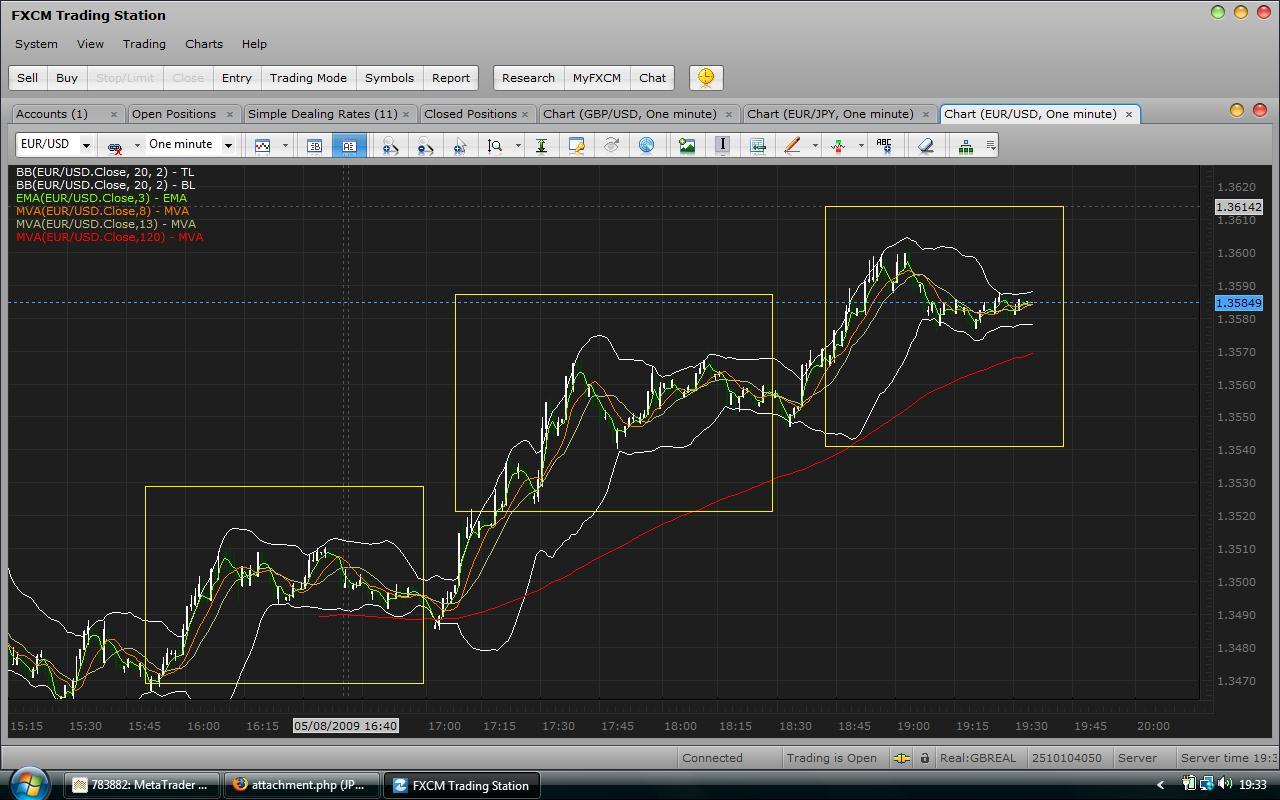Click the Report button
This screenshot has height=800, width=1280.
point(451,78)
